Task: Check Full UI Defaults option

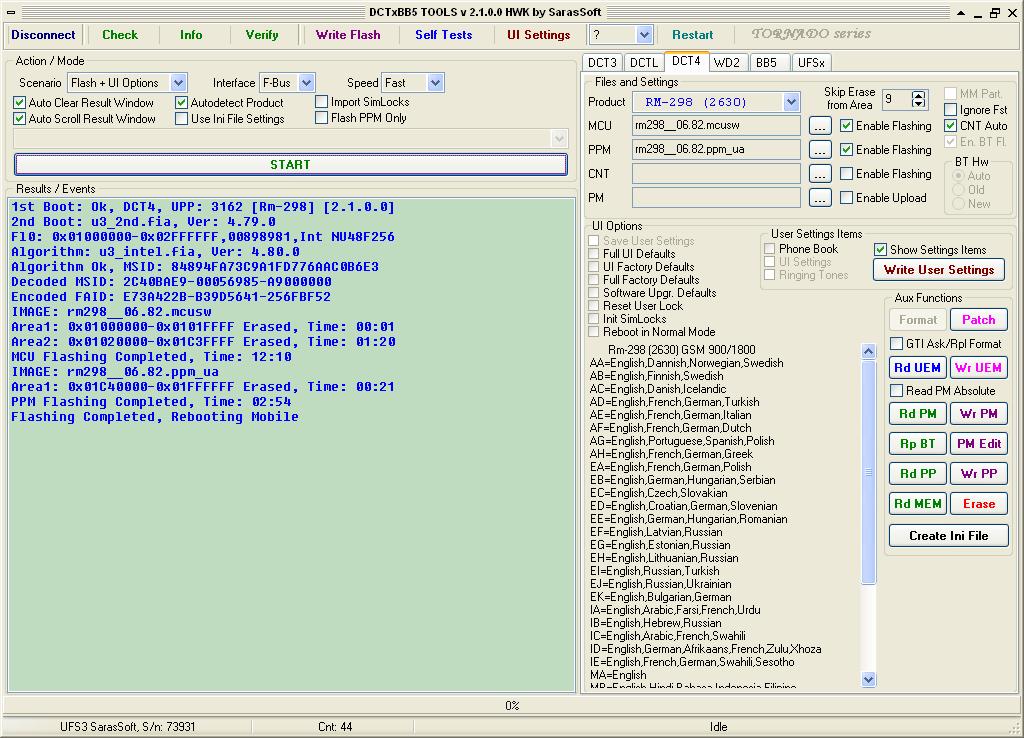Action: [x=594, y=253]
